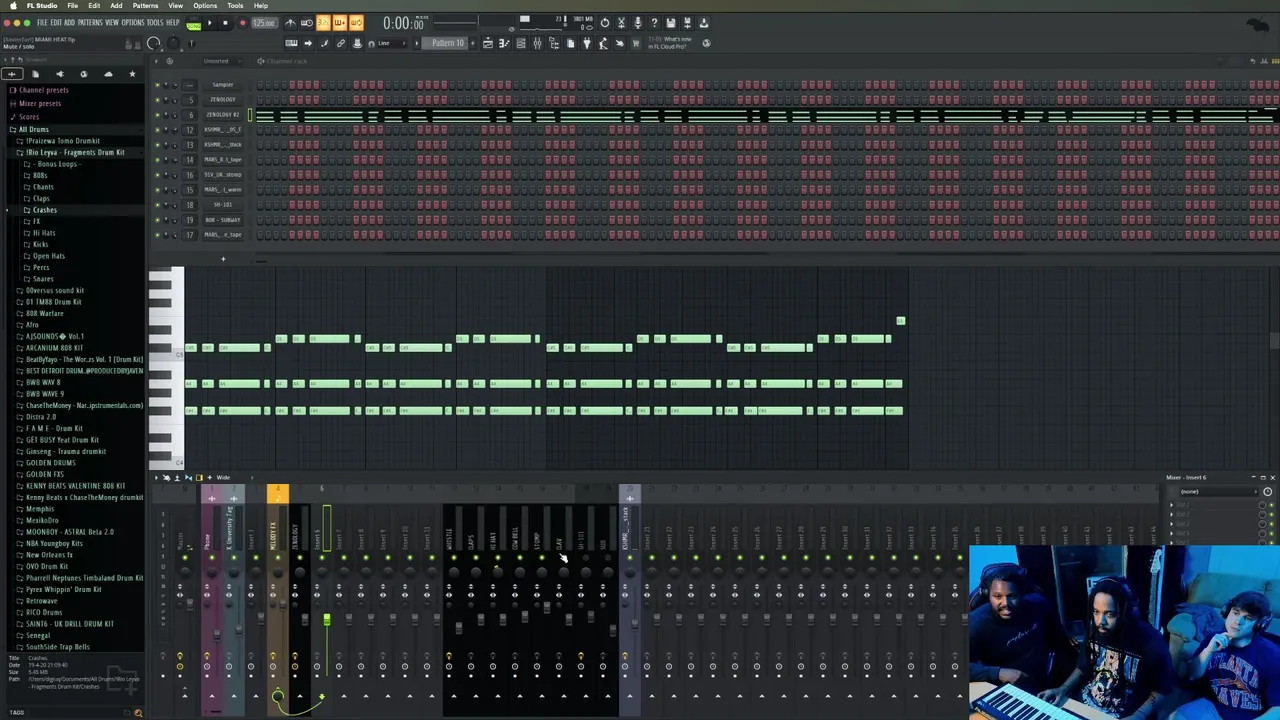Mute the Sampler channel green light
1280x720 pixels.
pyautogui.click(x=156, y=85)
